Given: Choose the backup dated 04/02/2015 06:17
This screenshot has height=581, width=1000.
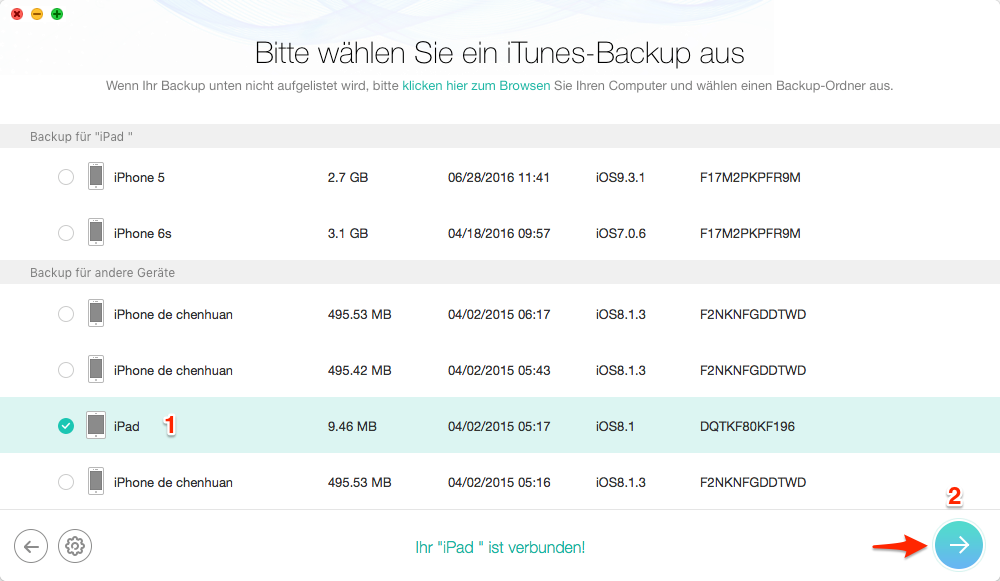Looking at the screenshot, I should [66, 314].
